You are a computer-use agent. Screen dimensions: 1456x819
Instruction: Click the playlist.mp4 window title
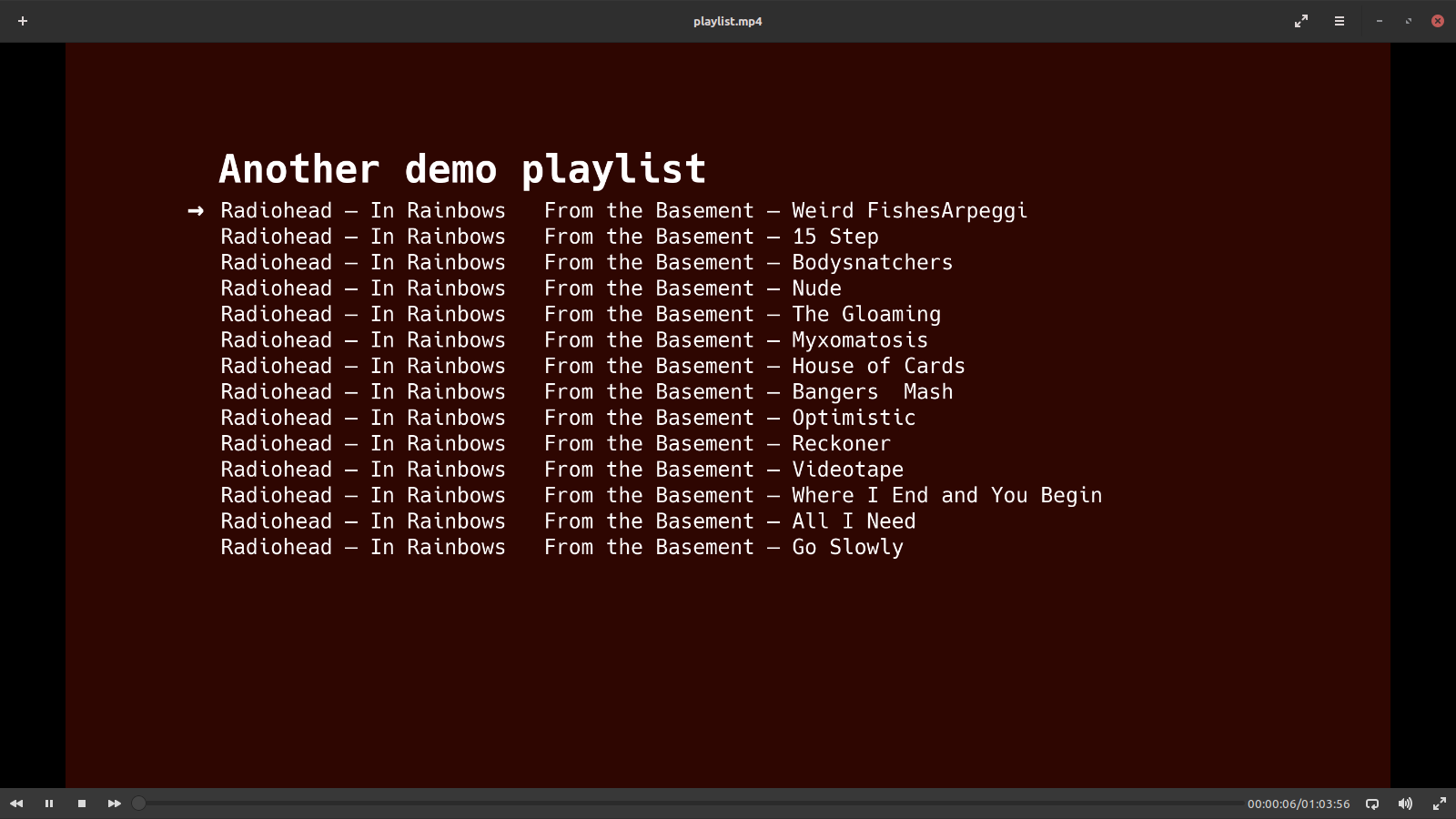click(728, 21)
